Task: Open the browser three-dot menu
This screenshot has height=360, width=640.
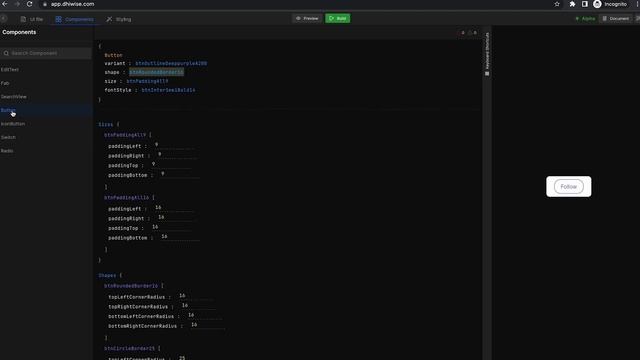Action: pyautogui.click(x=637, y=4)
